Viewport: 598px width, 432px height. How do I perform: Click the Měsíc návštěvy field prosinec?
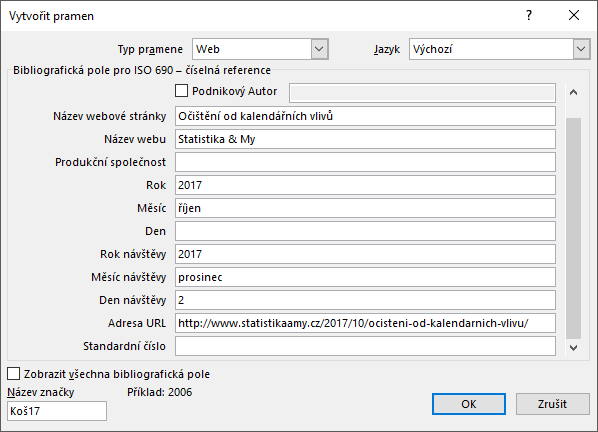pos(365,277)
